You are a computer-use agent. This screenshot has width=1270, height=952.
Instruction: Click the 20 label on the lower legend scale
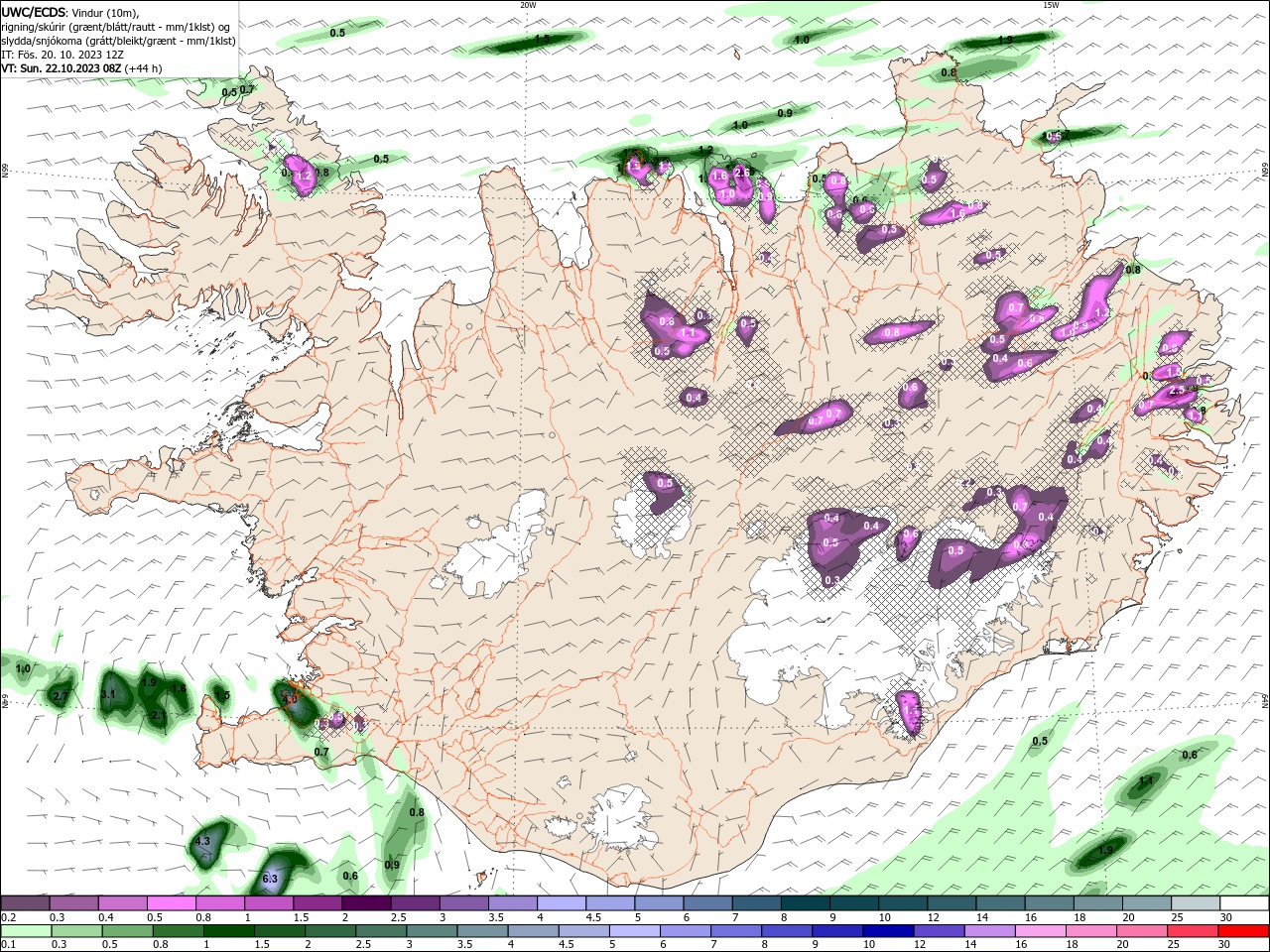coord(1121,945)
